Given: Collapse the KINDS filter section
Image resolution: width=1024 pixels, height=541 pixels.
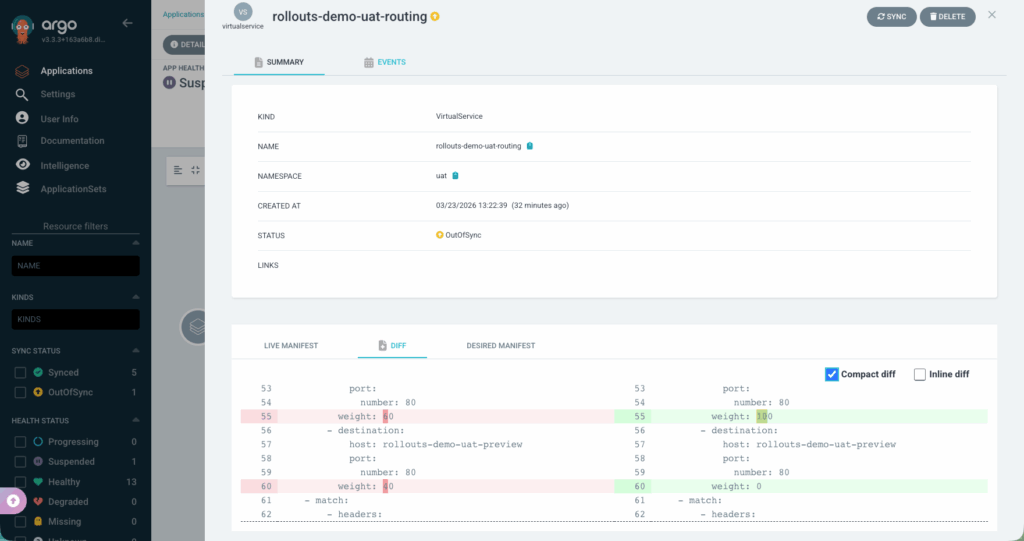Looking at the screenshot, I should click(136, 297).
